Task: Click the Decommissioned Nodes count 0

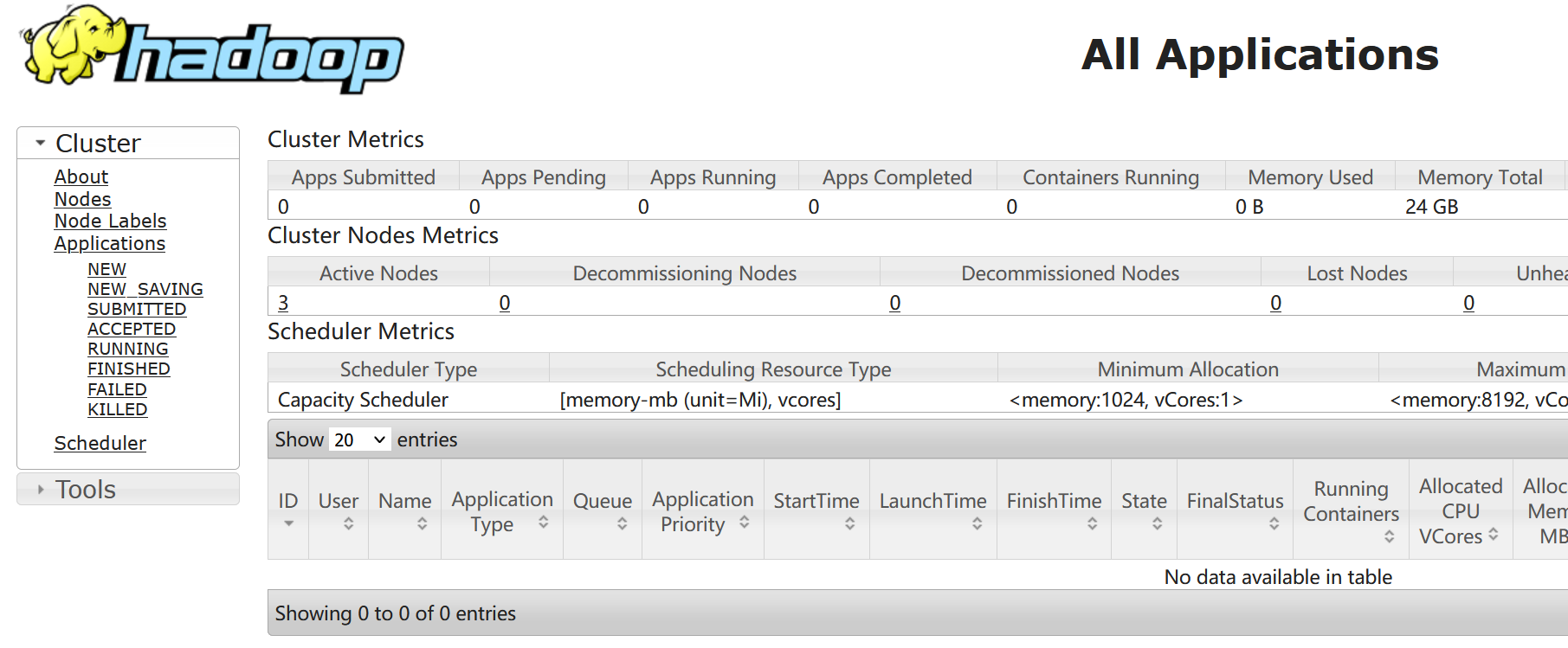Action: click(x=895, y=303)
